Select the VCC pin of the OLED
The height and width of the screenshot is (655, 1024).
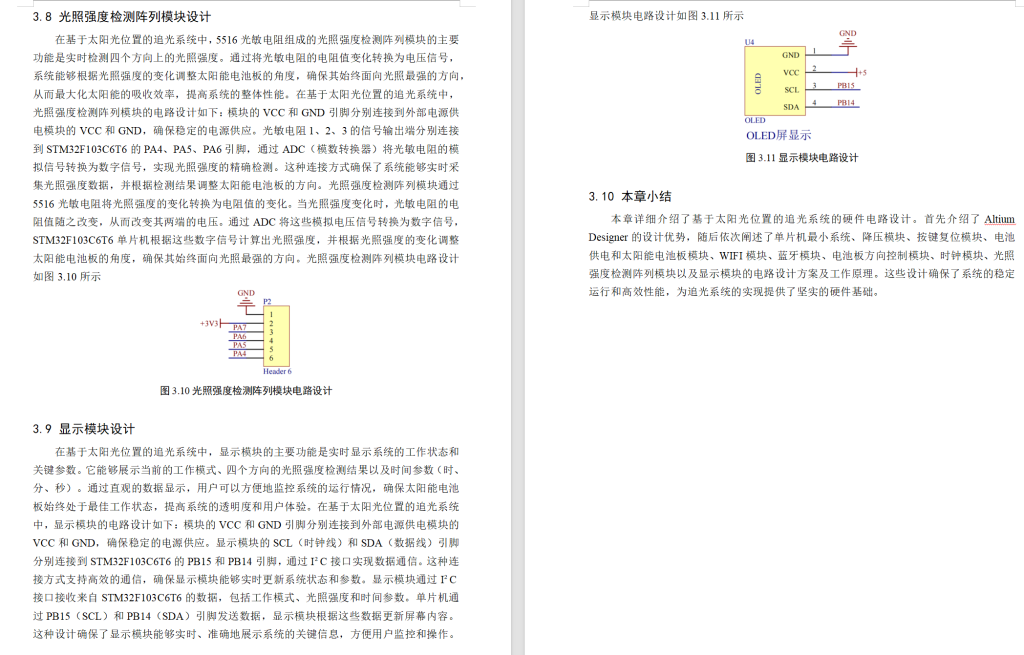(791, 72)
